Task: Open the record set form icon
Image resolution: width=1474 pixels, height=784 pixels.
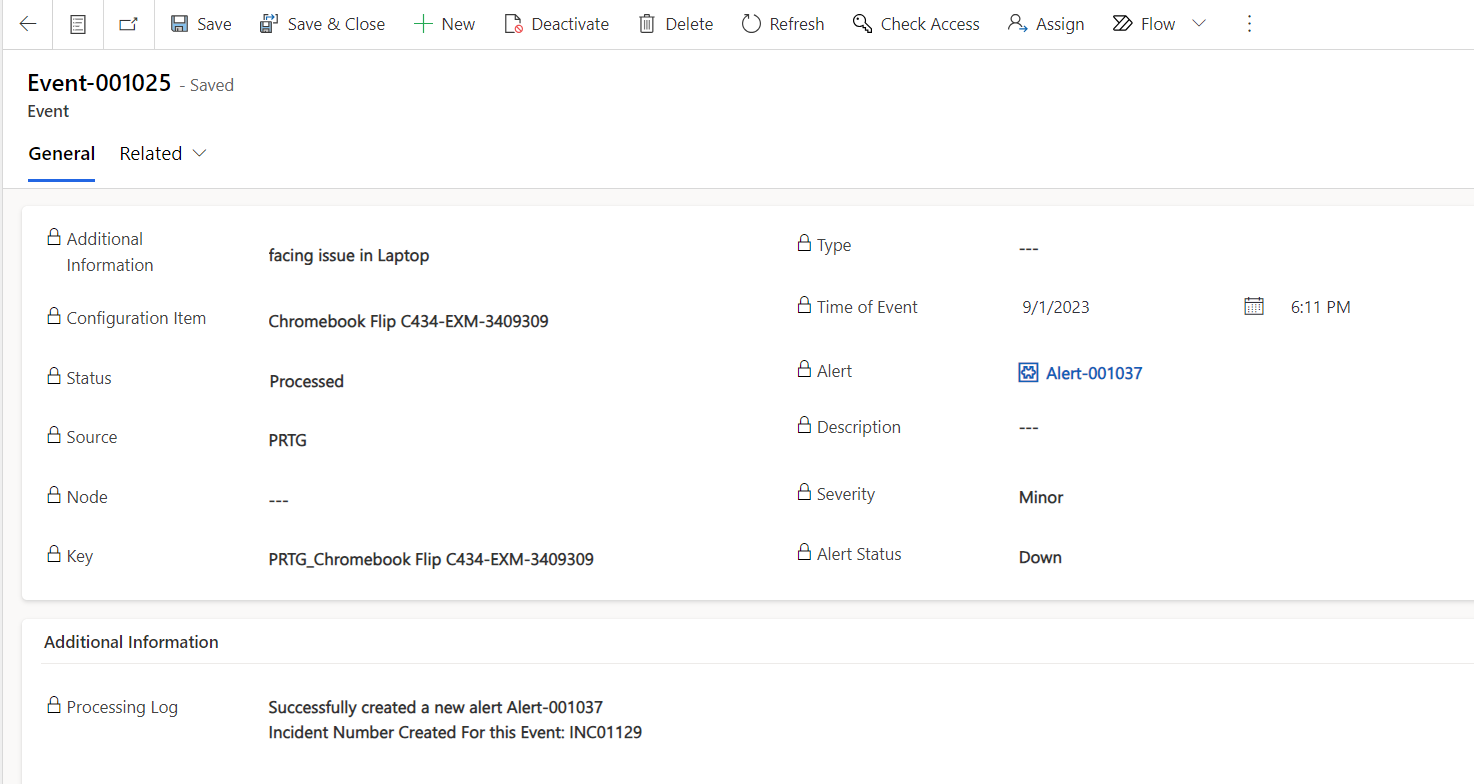Action: coord(78,24)
